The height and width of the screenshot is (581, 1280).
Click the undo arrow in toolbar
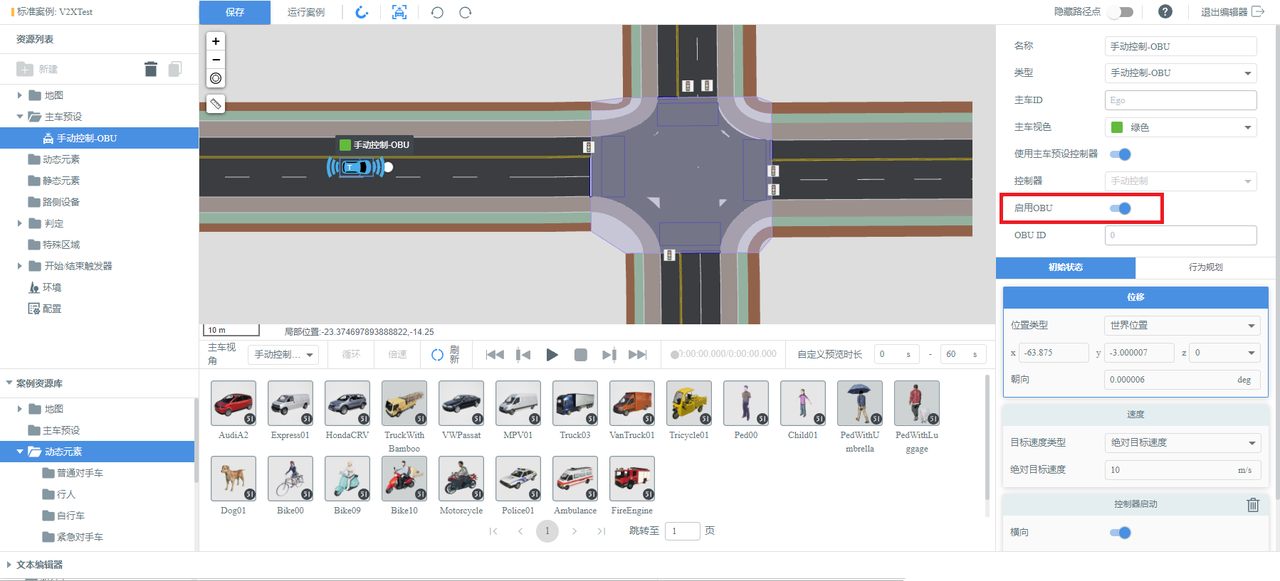(437, 12)
